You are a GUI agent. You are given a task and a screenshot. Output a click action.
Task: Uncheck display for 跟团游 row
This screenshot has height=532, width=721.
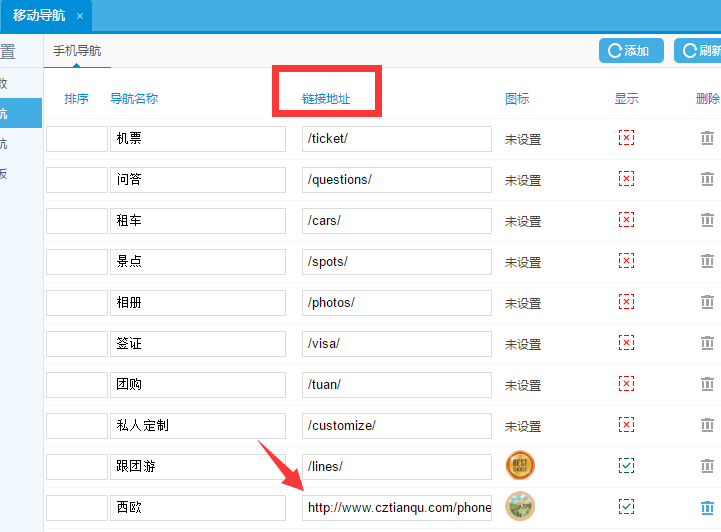pos(626,466)
